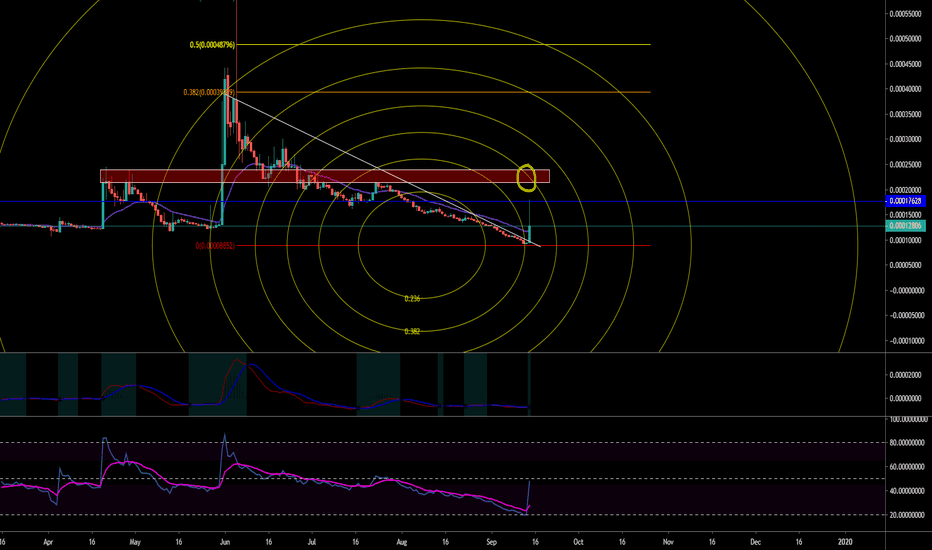The height and width of the screenshot is (550, 932).
Task: Click the 20.00000000 value on RSI axis
Action: [906, 515]
